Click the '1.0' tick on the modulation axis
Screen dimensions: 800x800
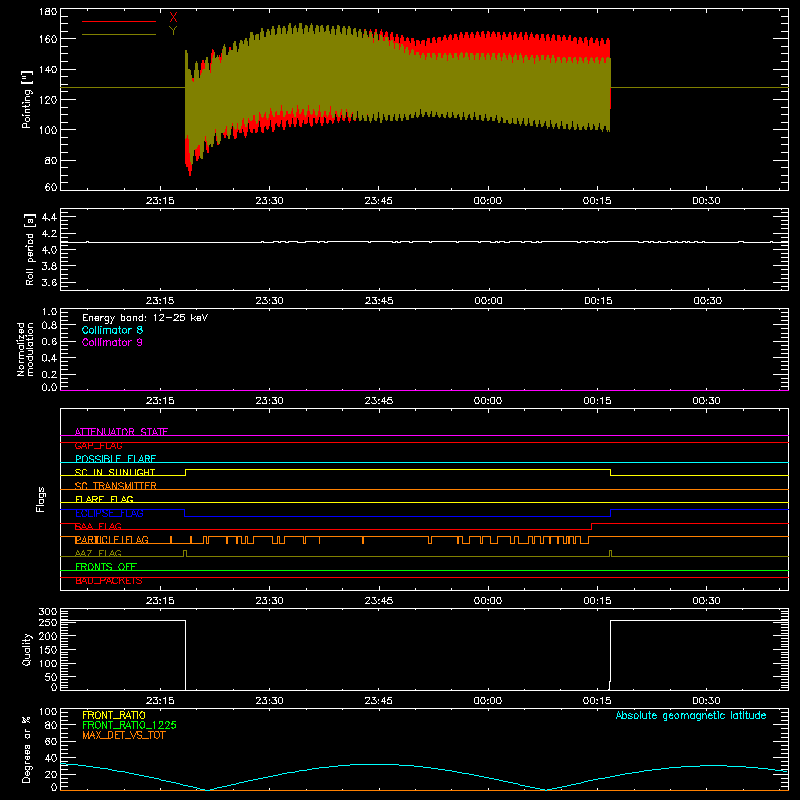[x=49, y=312]
